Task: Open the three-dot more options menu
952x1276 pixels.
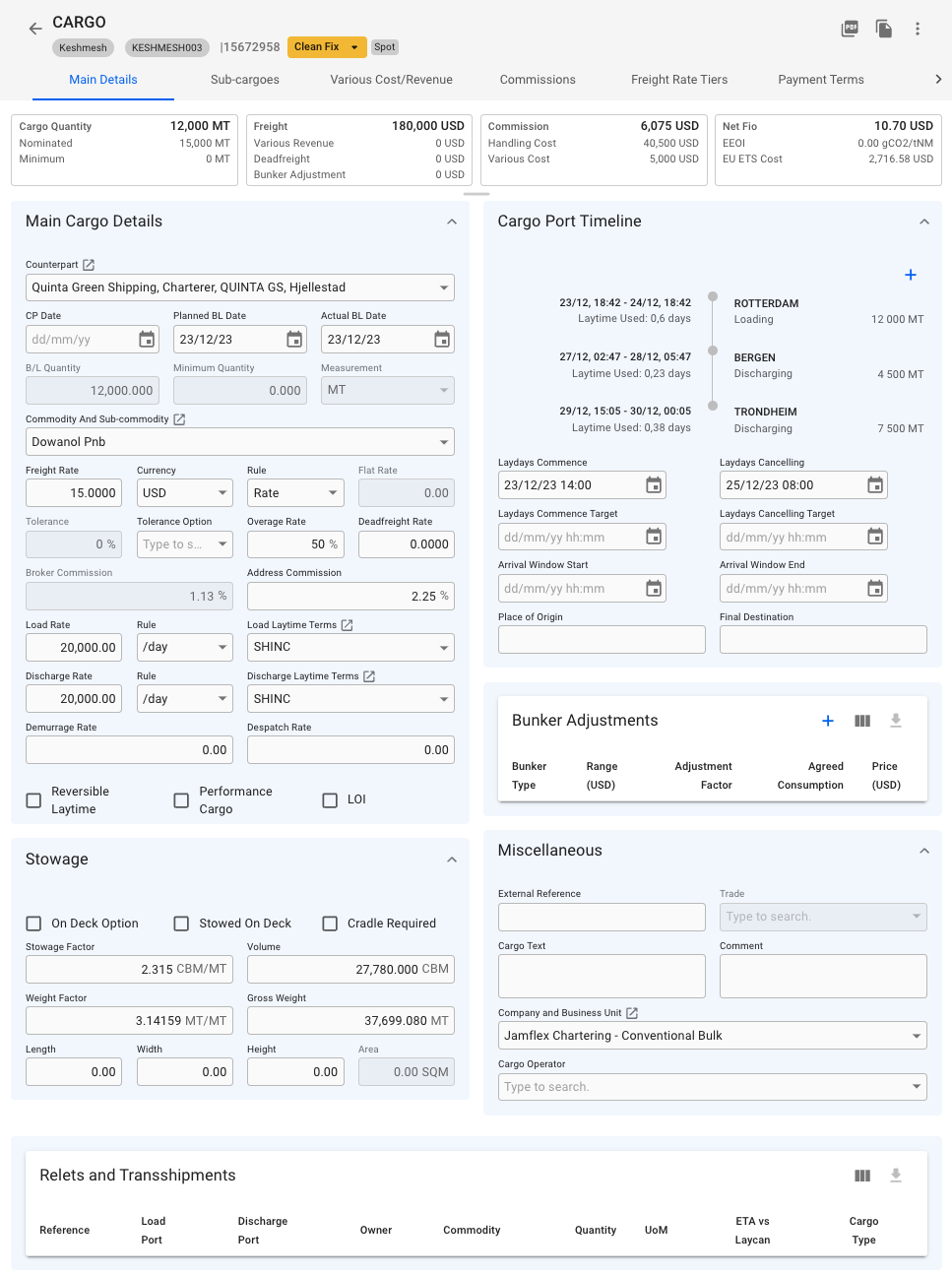Action: pyautogui.click(x=918, y=29)
